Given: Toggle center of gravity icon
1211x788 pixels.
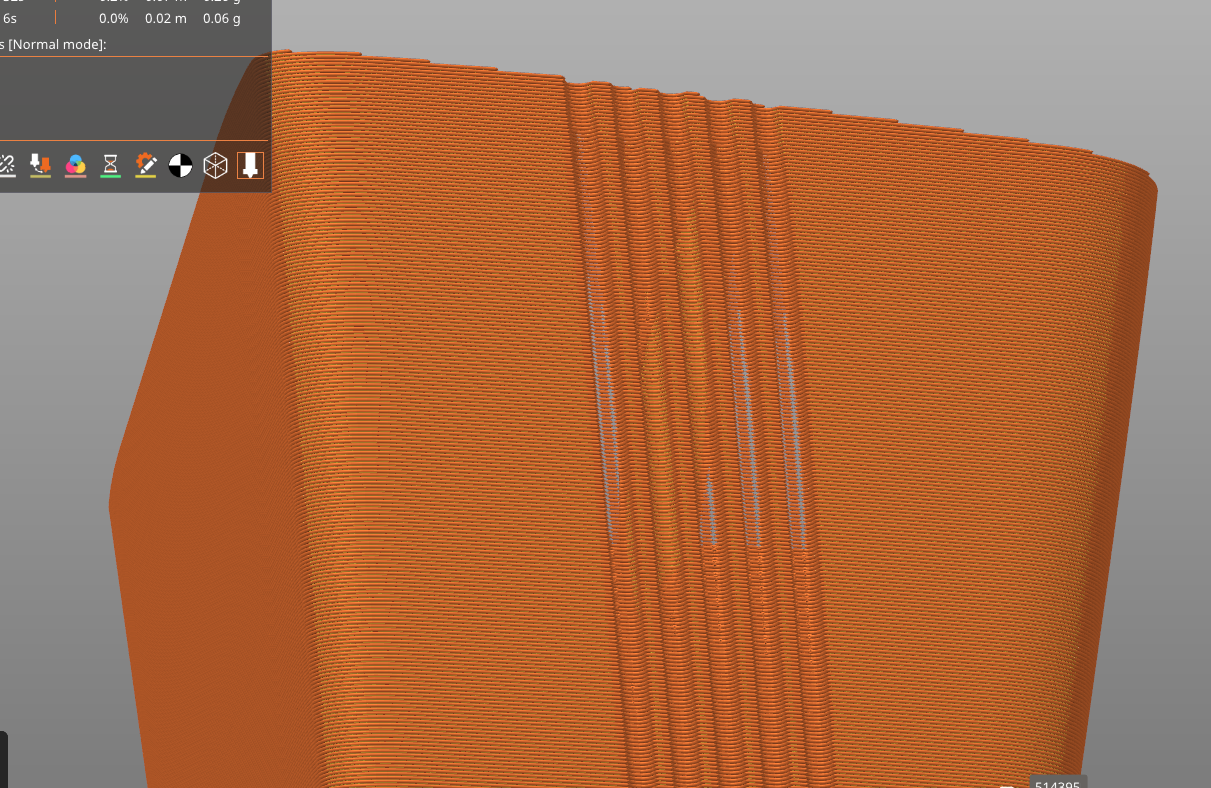Looking at the screenshot, I should click(180, 165).
